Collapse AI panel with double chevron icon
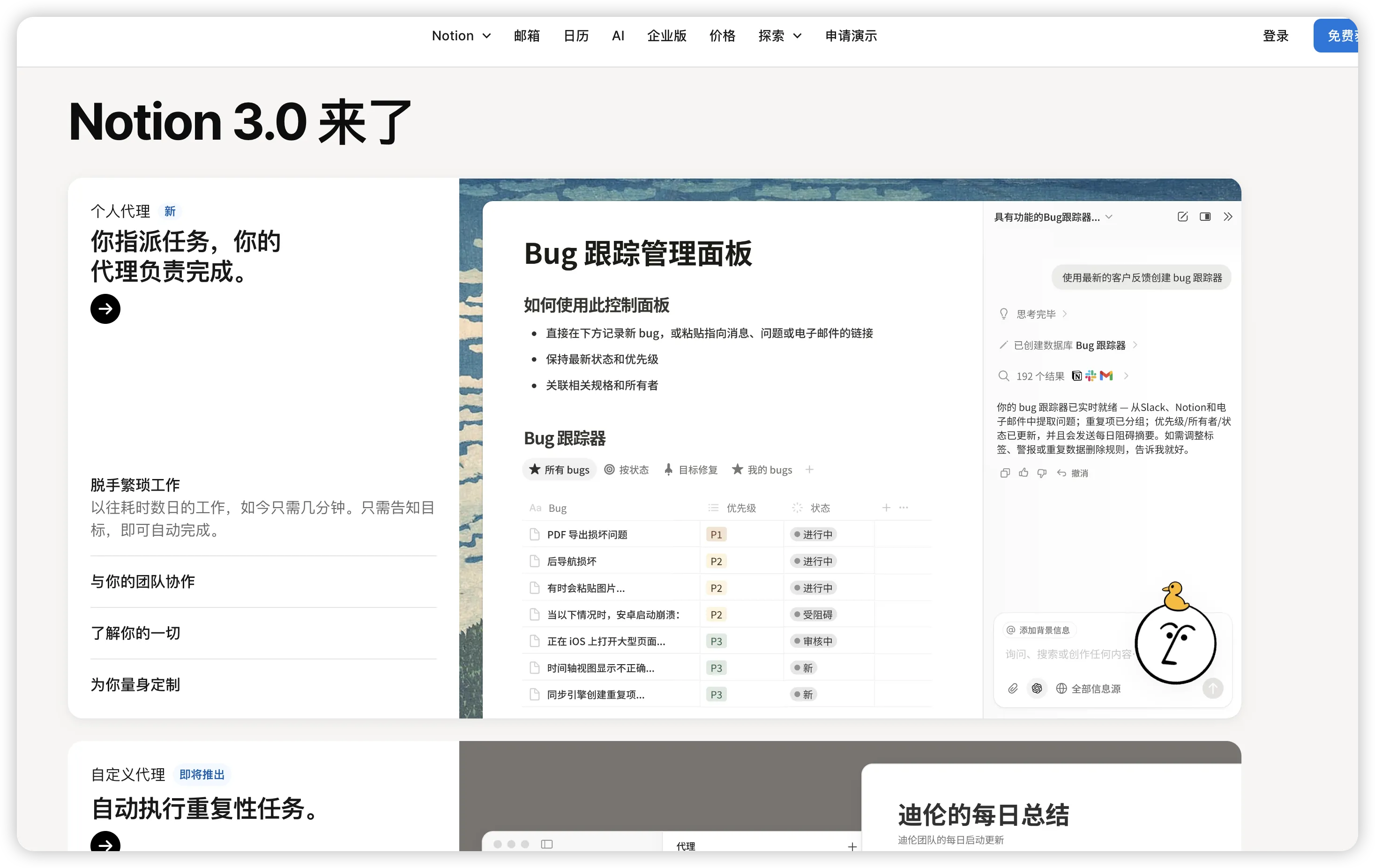Viewport: 1375px width, 868px height. [x=1228, y=217]
